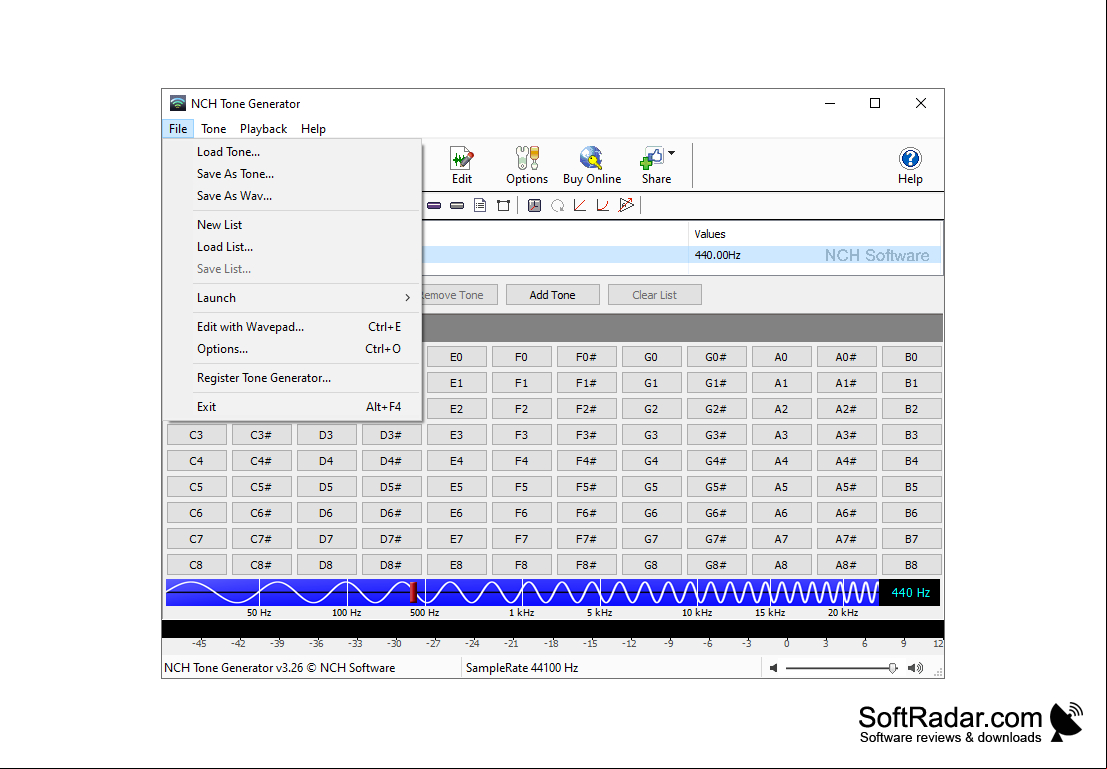Click the red frequency slider marker
The image size is (1107, 769).
click(x=413, y=592)
